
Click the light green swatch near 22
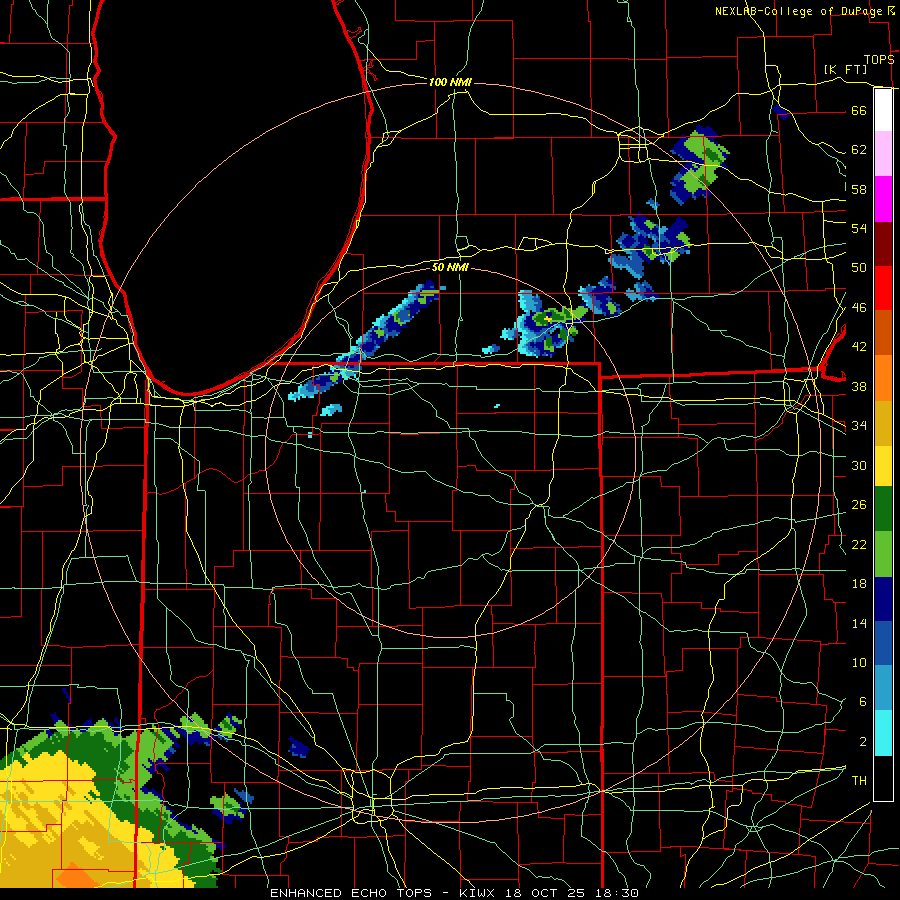pos(883,554)
